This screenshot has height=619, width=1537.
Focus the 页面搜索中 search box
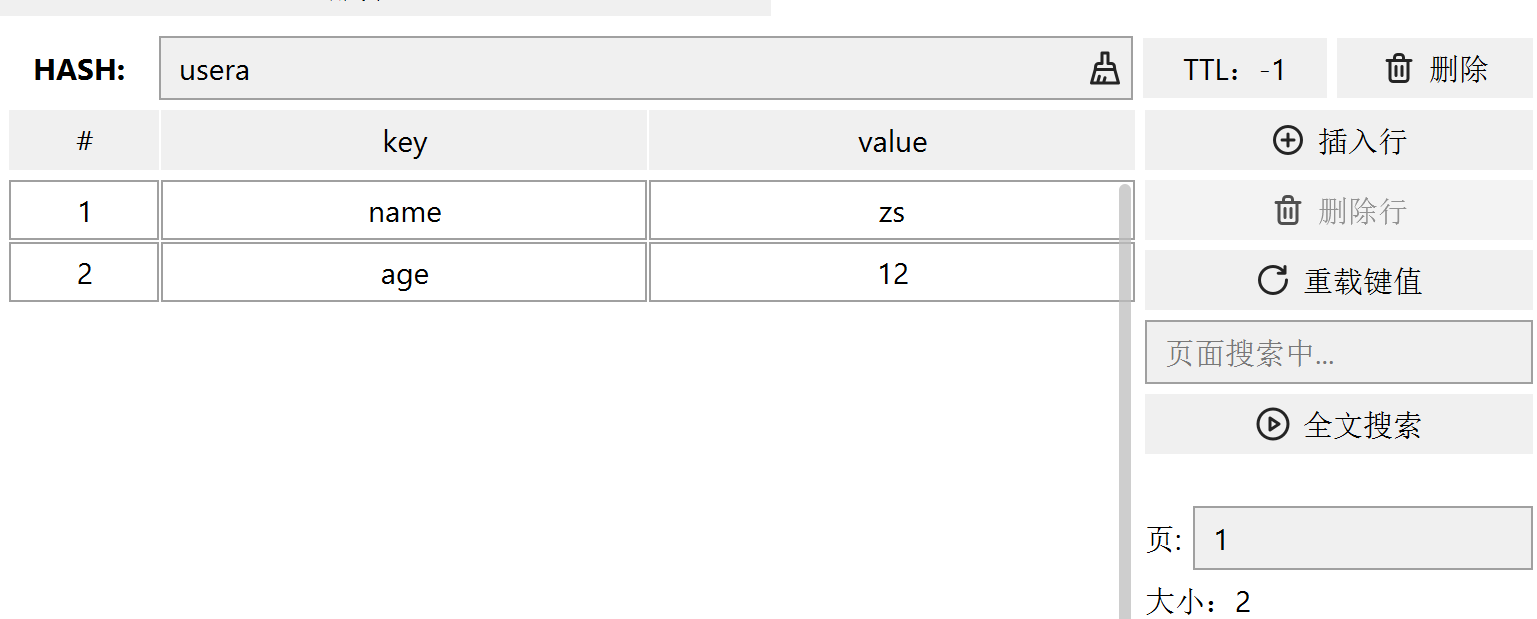point(1338,352)
